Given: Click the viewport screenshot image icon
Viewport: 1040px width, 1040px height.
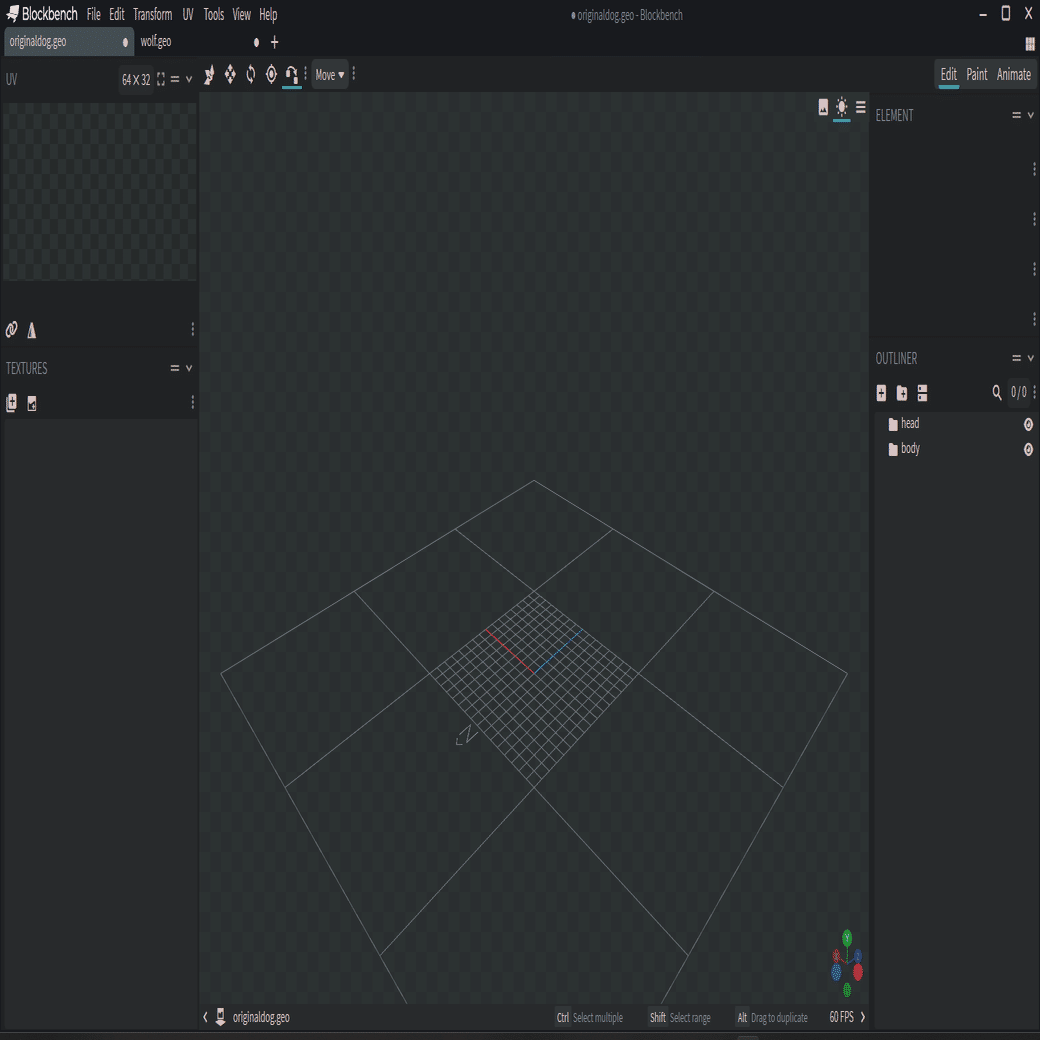Looking at the screenshot, I should pyautogui.click(x=823, y=107).
